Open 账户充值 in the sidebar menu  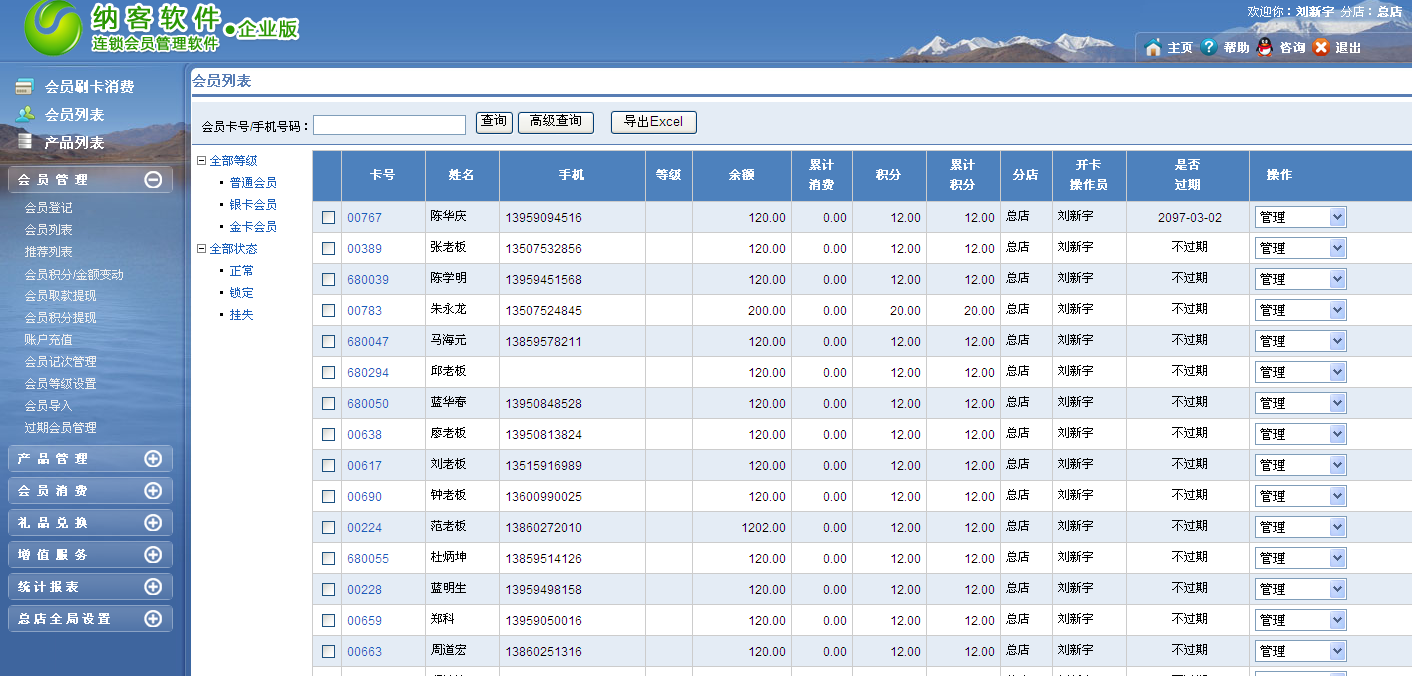(x=48, y=340)
